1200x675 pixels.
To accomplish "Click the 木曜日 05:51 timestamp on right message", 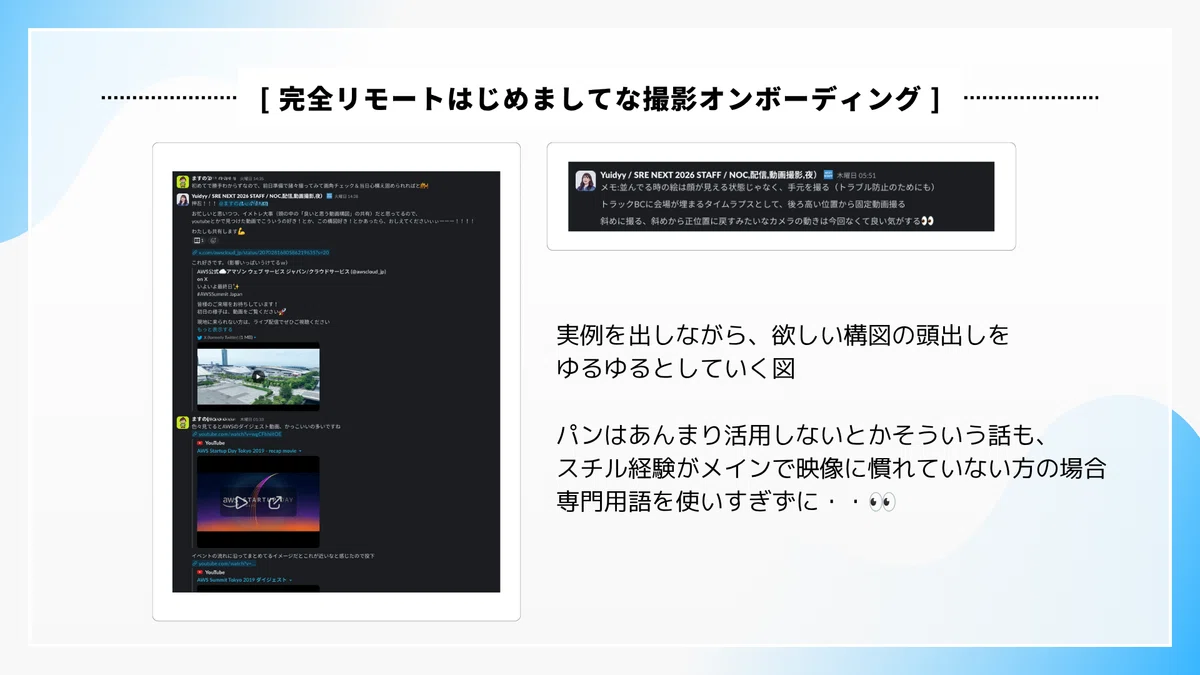I will tap(857, 175).
